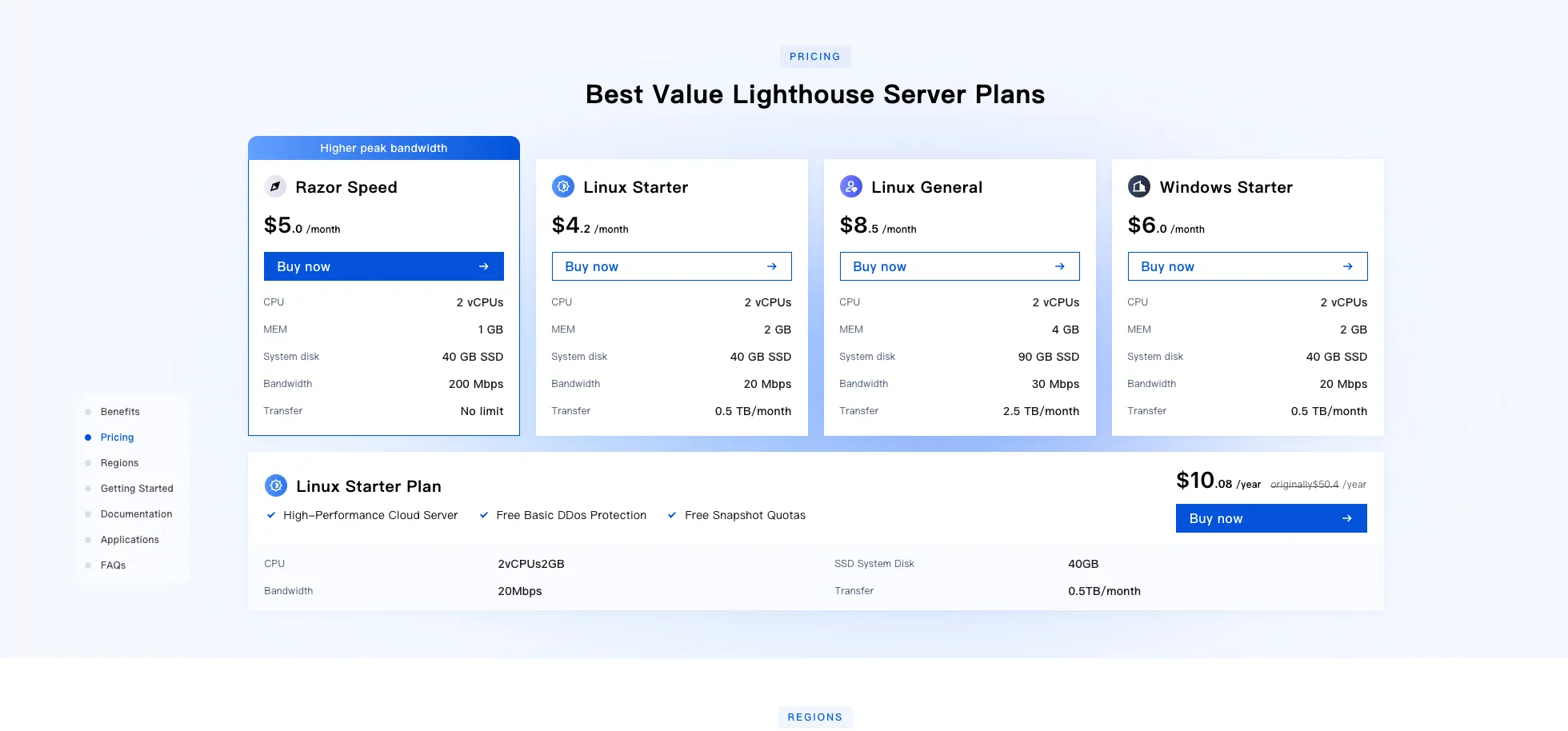Click Free Basic DDos Protection checkmark

coord(484,515)
